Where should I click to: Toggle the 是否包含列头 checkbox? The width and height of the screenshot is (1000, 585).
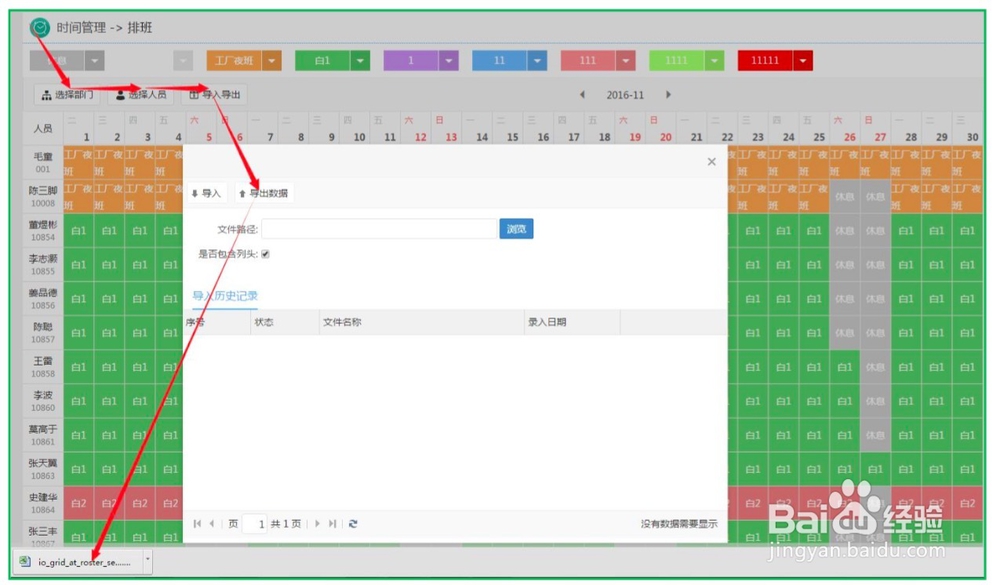pyautogui.click(x=265, y=254)
